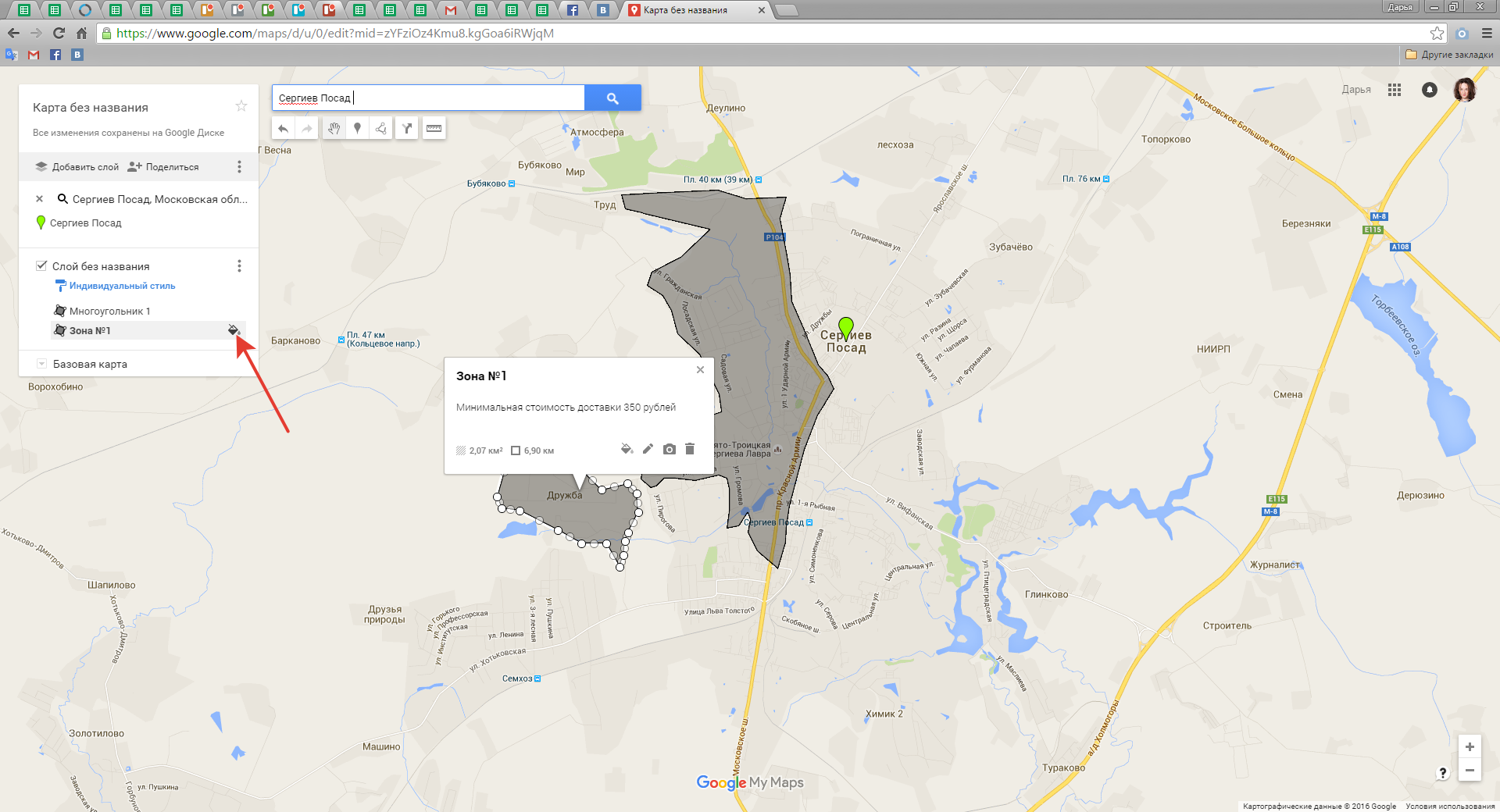Open the map options three-dot menu

pos(239,166)
